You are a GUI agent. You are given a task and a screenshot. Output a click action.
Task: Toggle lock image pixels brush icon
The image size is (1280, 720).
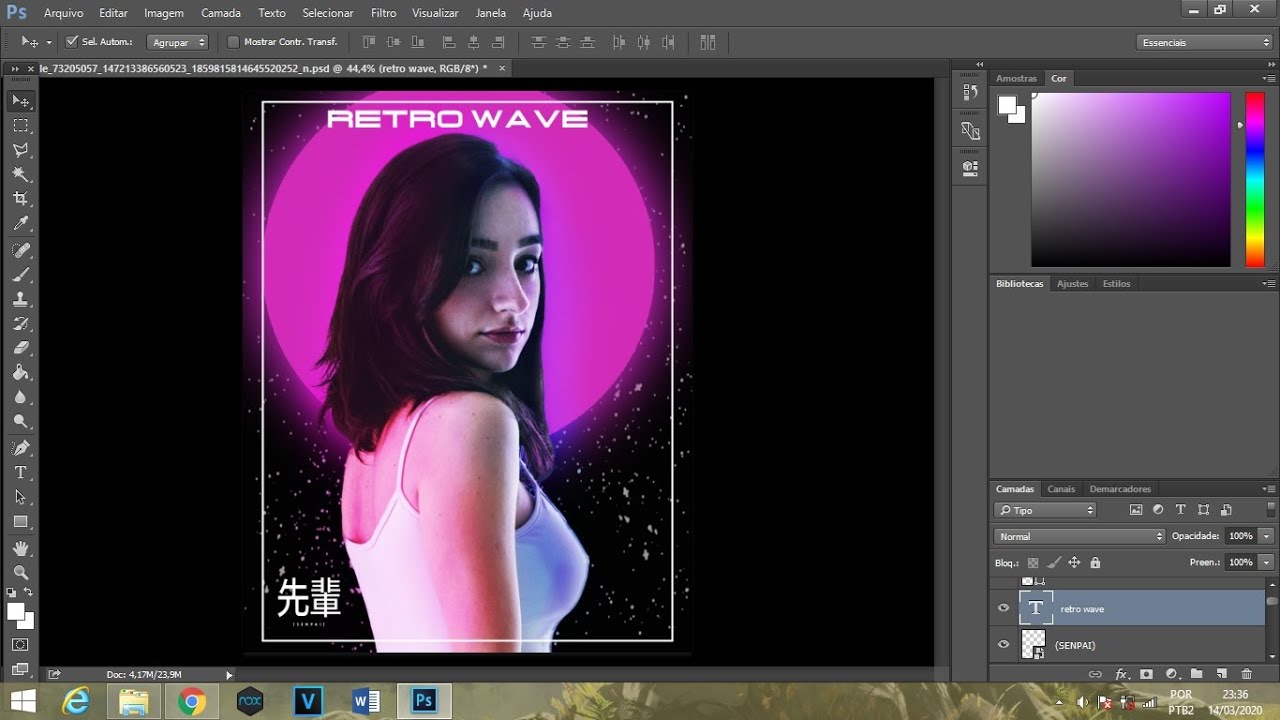coord(1053,563)
